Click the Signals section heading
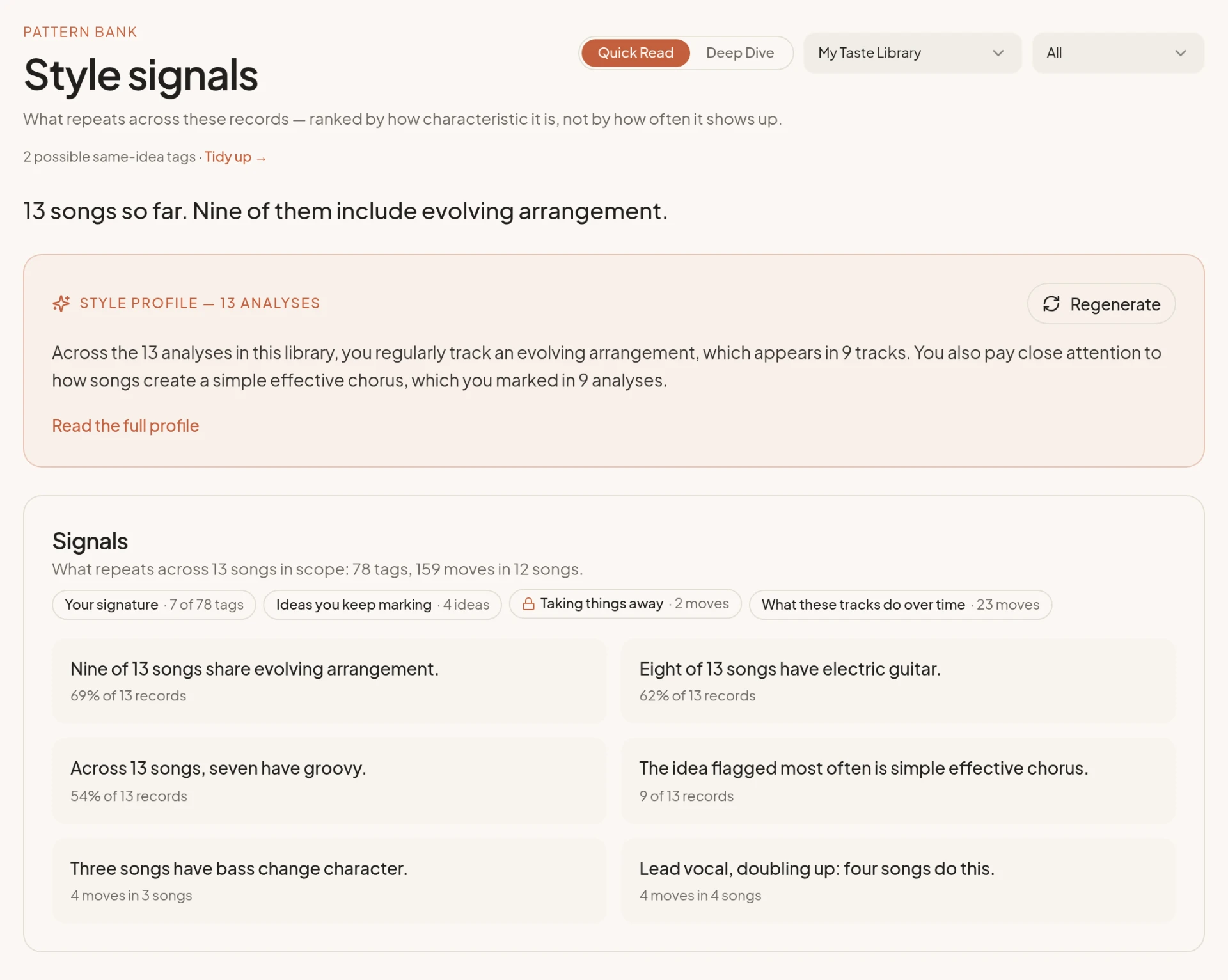Viewport: 1228px width, 980px height. [90, 541]
